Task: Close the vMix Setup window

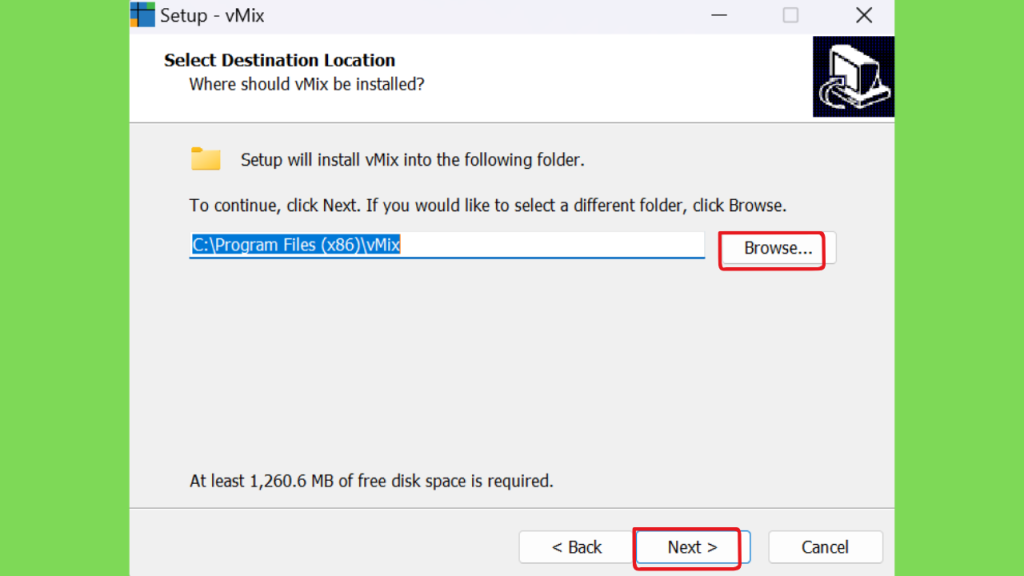Action: [864, 15]
